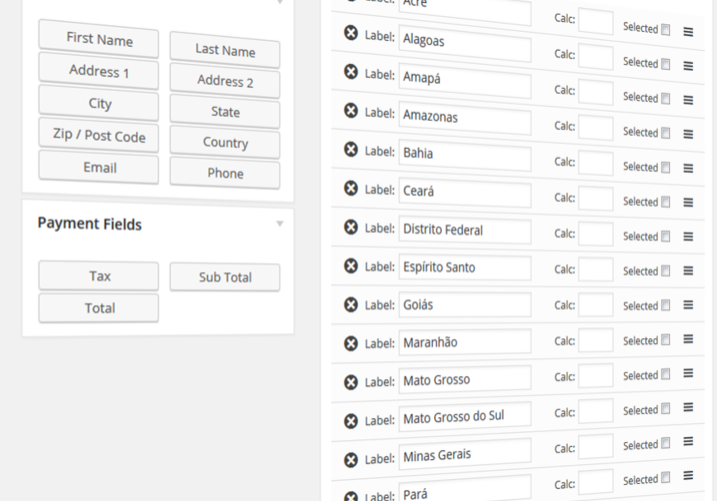Insert the Sub Total payment field

click(225, 277)
